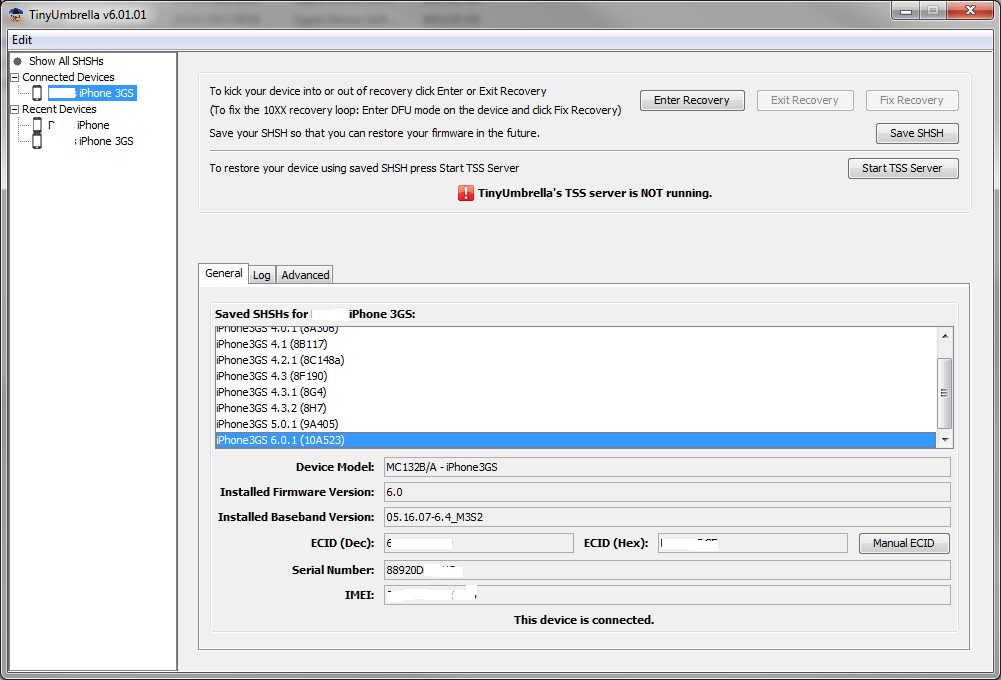This screenshot has width=1001, height=680.
Task: Click phone icon beside recent iPhone 3GS
Action: click(37, 141)
